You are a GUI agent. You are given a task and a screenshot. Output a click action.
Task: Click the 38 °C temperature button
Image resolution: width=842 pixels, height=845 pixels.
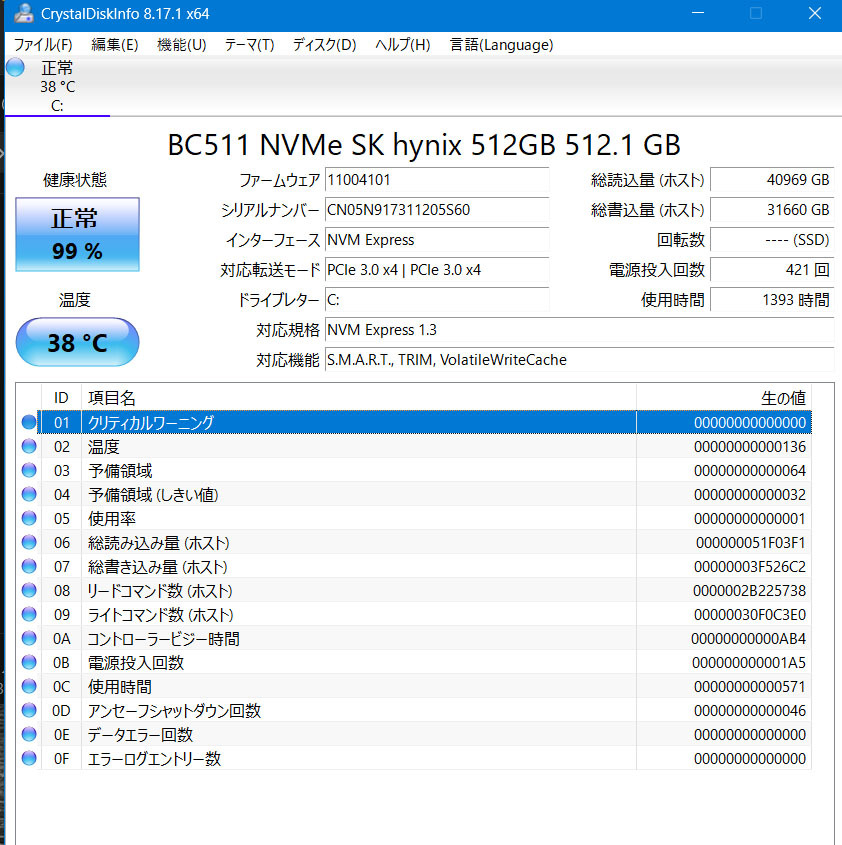[77, 343]
